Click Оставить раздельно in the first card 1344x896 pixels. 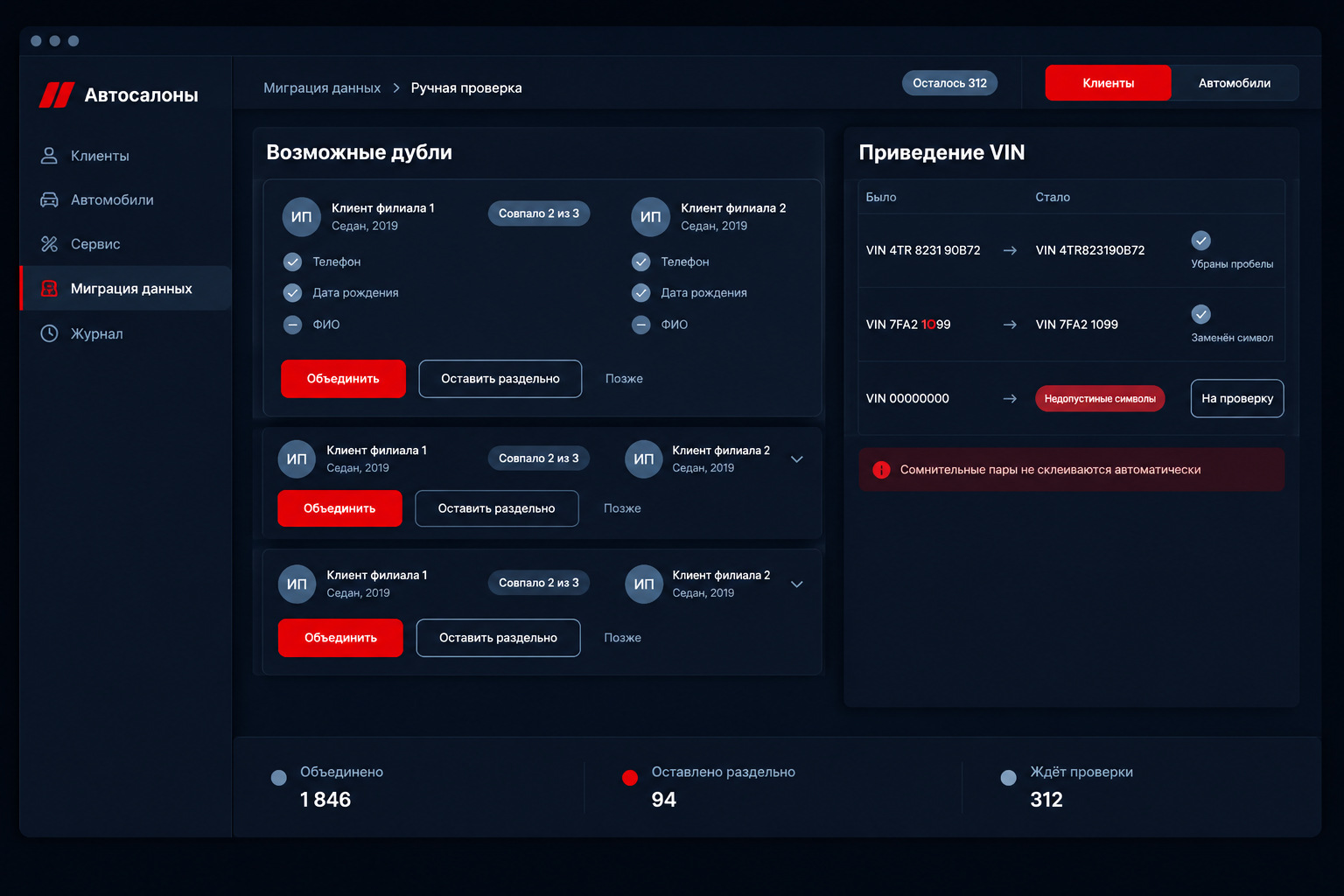pyautogui.click(x=500, y=379)
